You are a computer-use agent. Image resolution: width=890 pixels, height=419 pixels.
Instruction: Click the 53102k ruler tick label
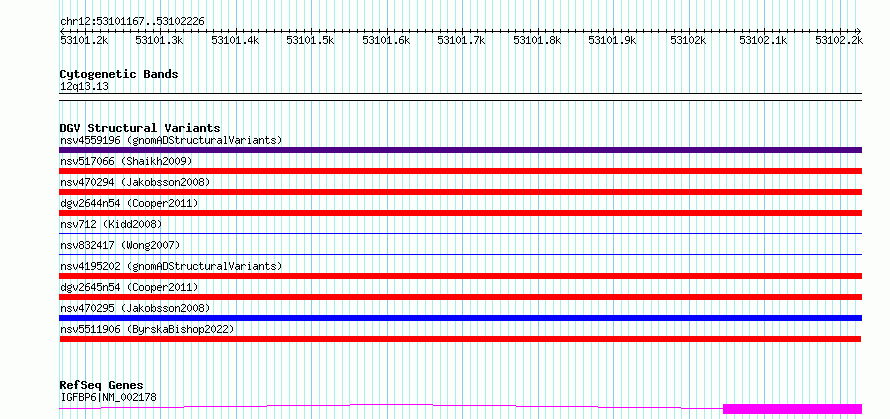tap(688, 40)
